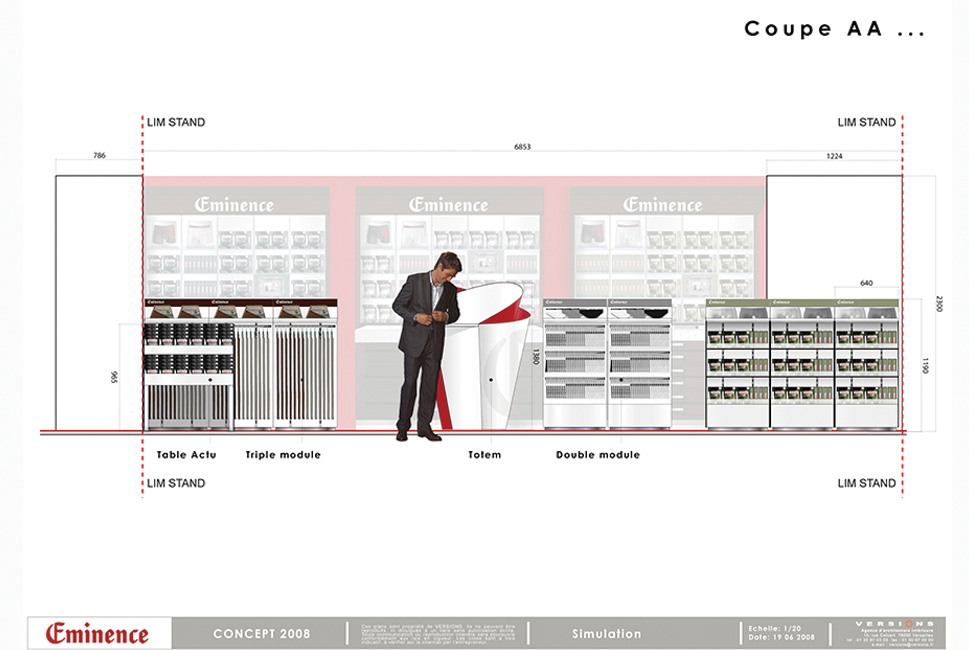Click the tall white box left of stand
This screenshot has width=969, height=650.
pos(99,303)
